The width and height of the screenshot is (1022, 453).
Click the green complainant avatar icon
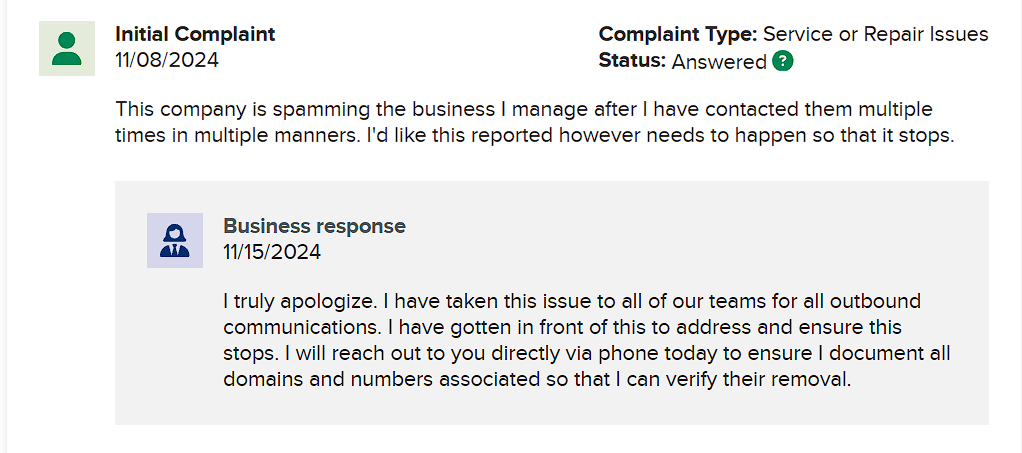(x=66, y=48)
